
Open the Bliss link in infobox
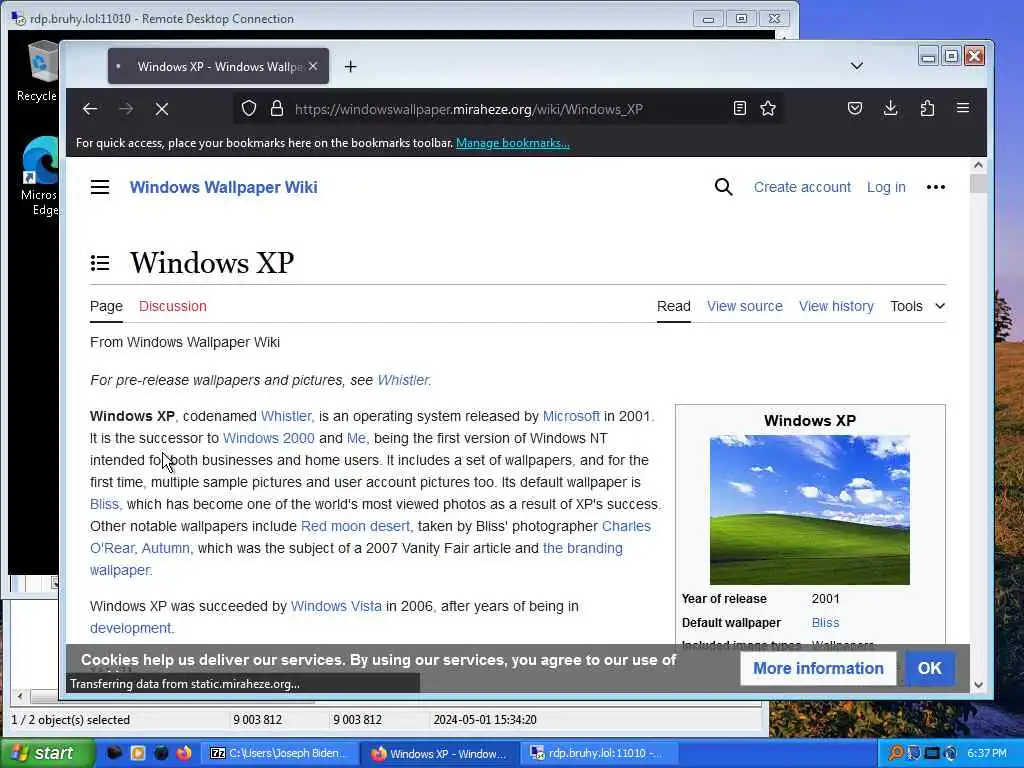(825, 623)
